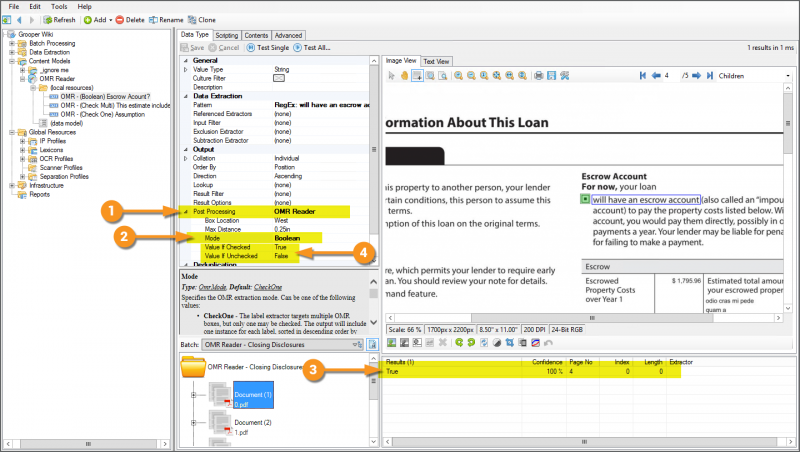Image resolution: width=800 pixels, height=452 pixels.
Task: Select OMR - (Check One) Assumption item
Action: click(103, 114)
